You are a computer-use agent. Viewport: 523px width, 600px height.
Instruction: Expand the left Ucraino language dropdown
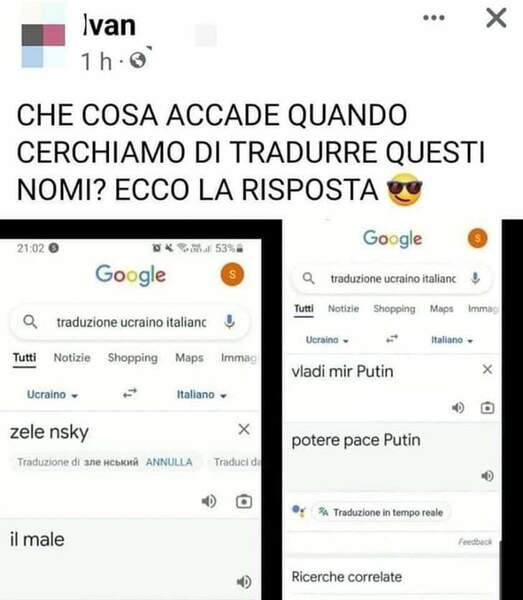[x=52, y=395]
